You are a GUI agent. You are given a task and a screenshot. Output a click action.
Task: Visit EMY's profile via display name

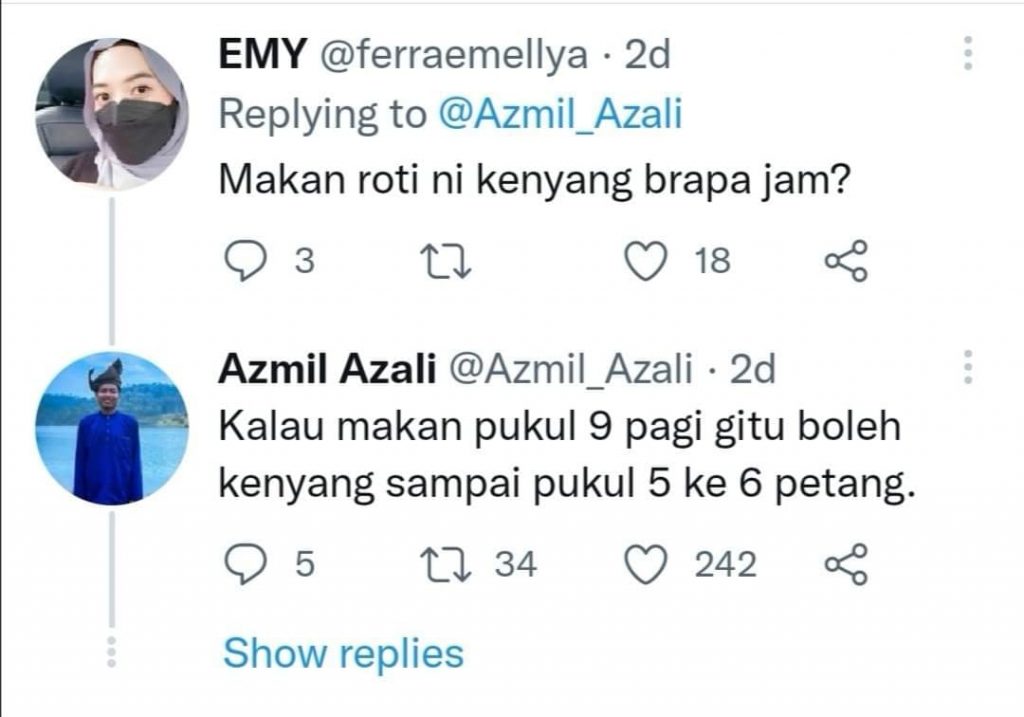262,55
